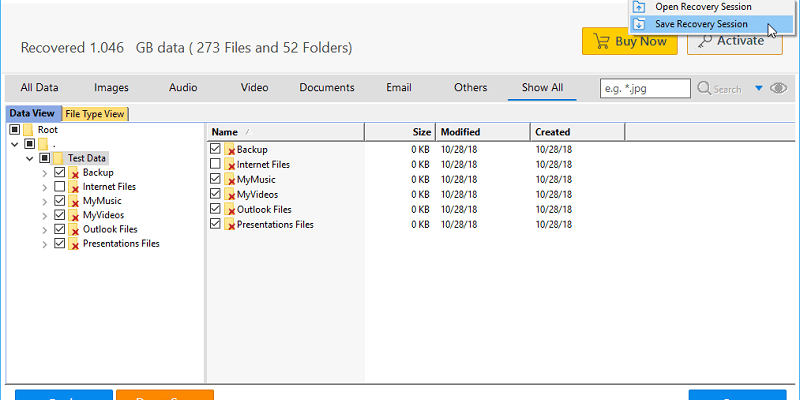Check the Internet Files checkbox in file list

tap(215, 164)
